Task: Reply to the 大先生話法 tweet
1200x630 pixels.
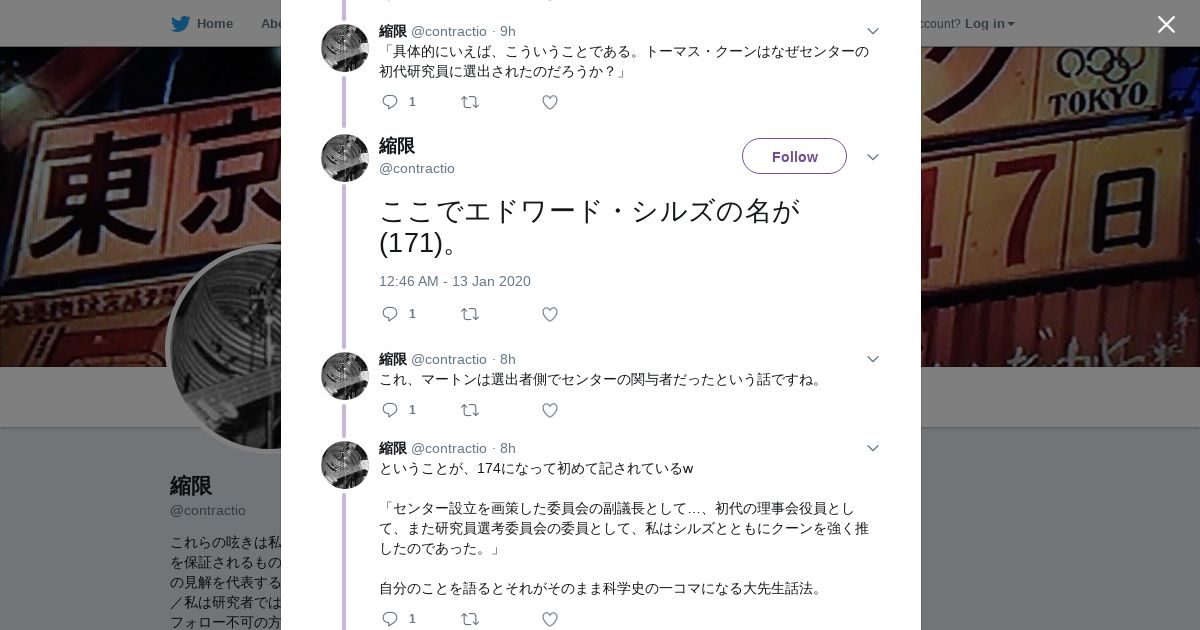Action: point(390,619)
